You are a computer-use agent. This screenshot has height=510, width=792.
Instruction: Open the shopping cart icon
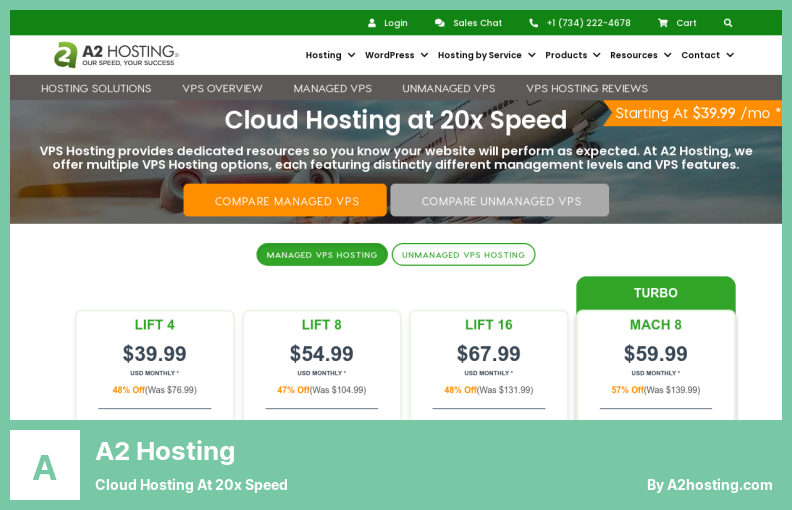(x=663, y=23)
